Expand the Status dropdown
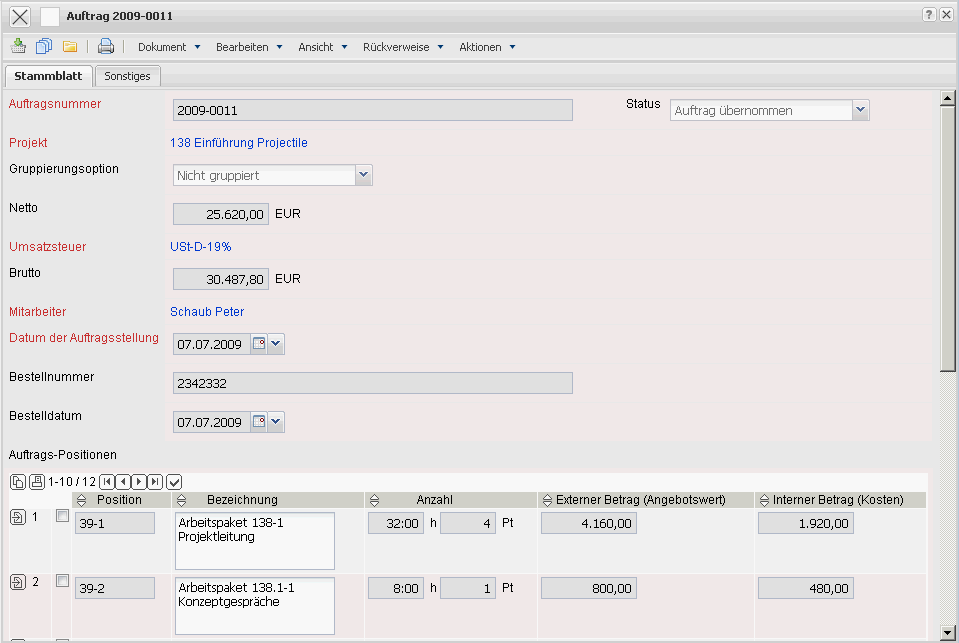Screen dimensions: 959x643 pyautogui.click(x=860, y=111)
